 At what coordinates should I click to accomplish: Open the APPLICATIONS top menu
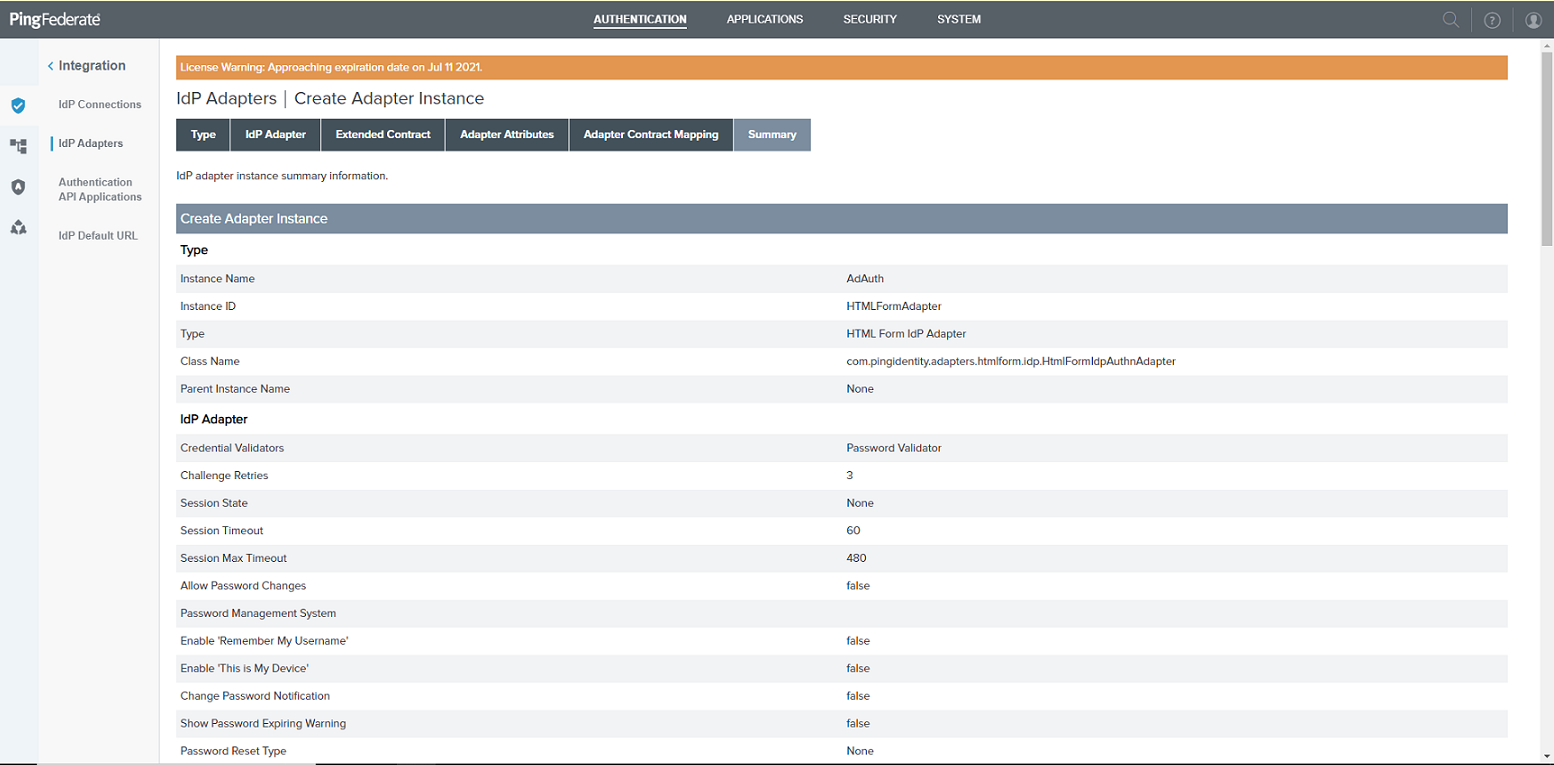[x=765, y=19]
